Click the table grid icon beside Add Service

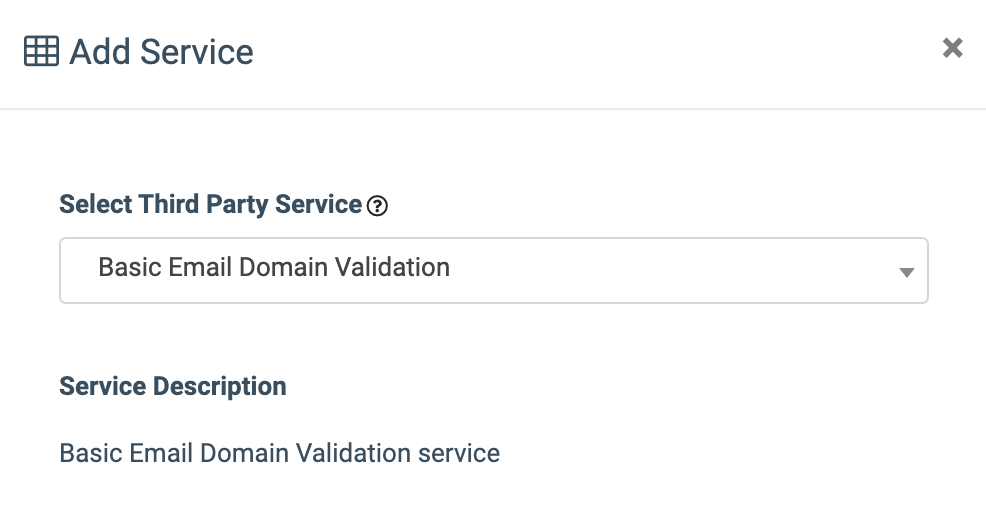click(42, 51)
